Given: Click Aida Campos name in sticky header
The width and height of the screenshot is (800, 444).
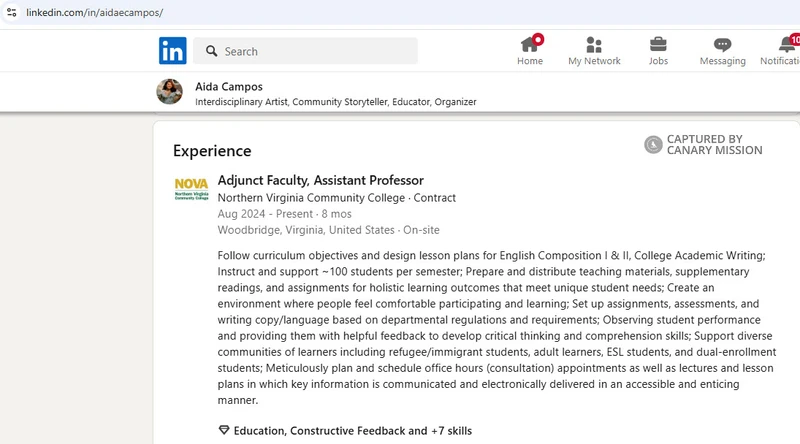Looking at the screenshot, I should 229,86.
